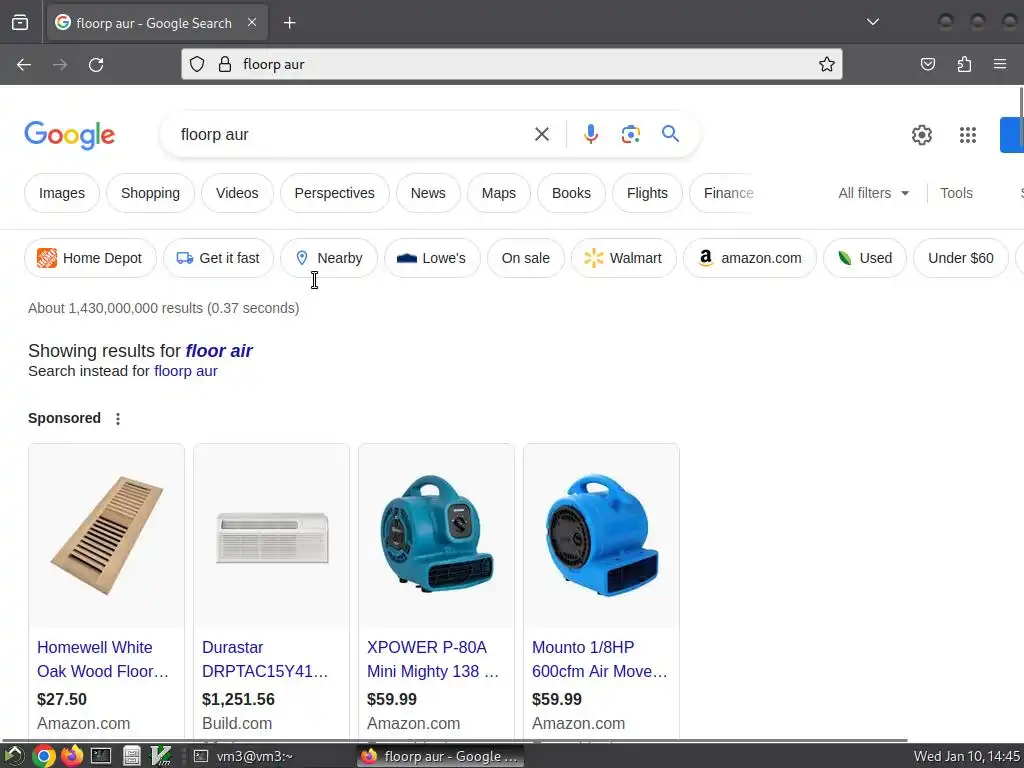
Task: Toggle the Lowe's filter chip
Action: [432, 258]
